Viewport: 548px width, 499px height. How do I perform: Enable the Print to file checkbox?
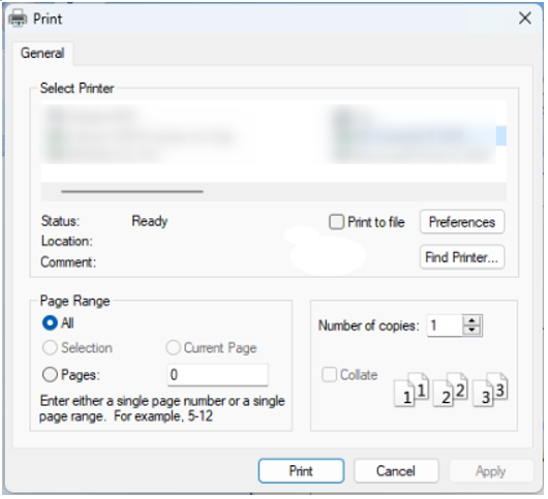(337, 222)
